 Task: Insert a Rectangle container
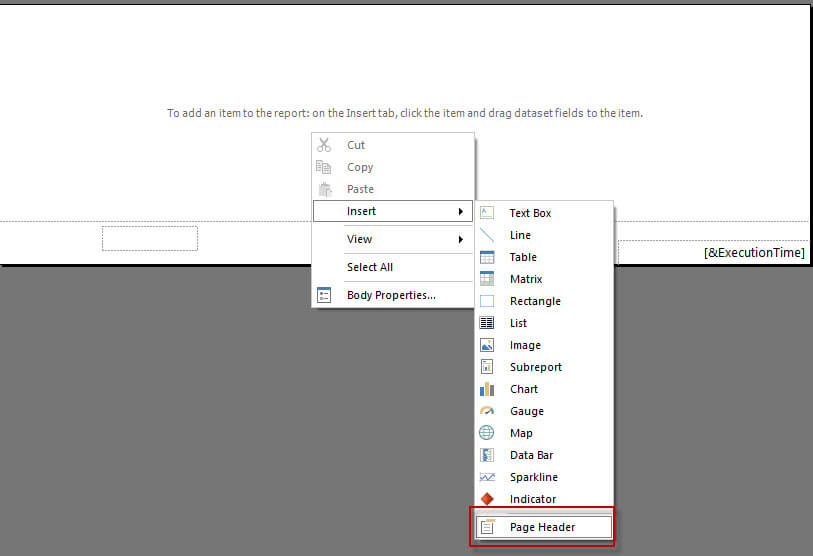click(x=544, y=301)
